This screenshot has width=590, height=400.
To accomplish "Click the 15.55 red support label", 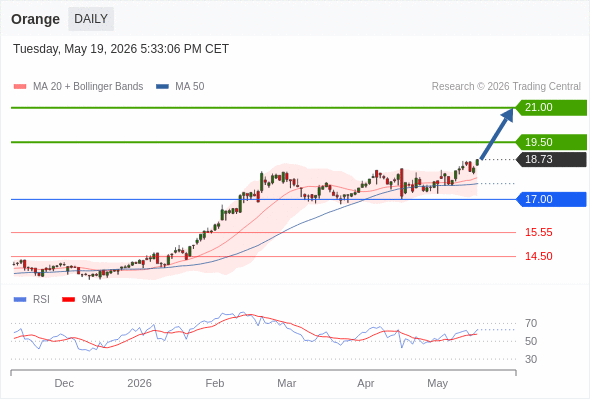I will click(x=538, y=233).
